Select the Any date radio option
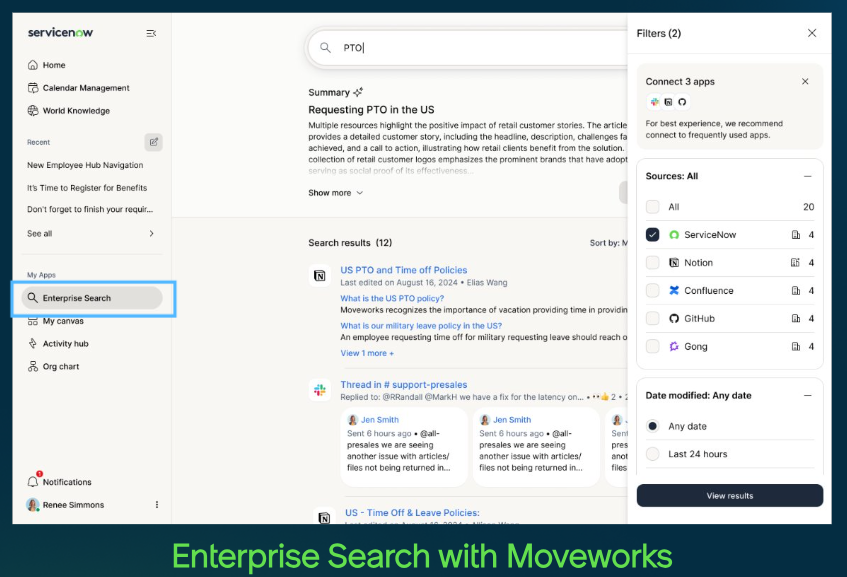Screen dimensions: 847x577 653,426
